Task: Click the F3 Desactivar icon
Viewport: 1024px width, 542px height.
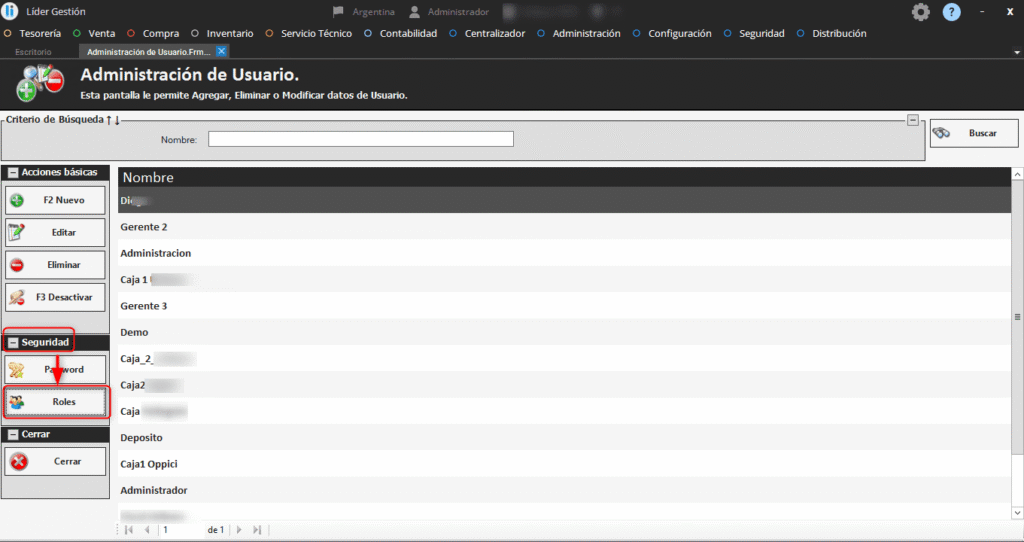Action: (x=17, y=297)
